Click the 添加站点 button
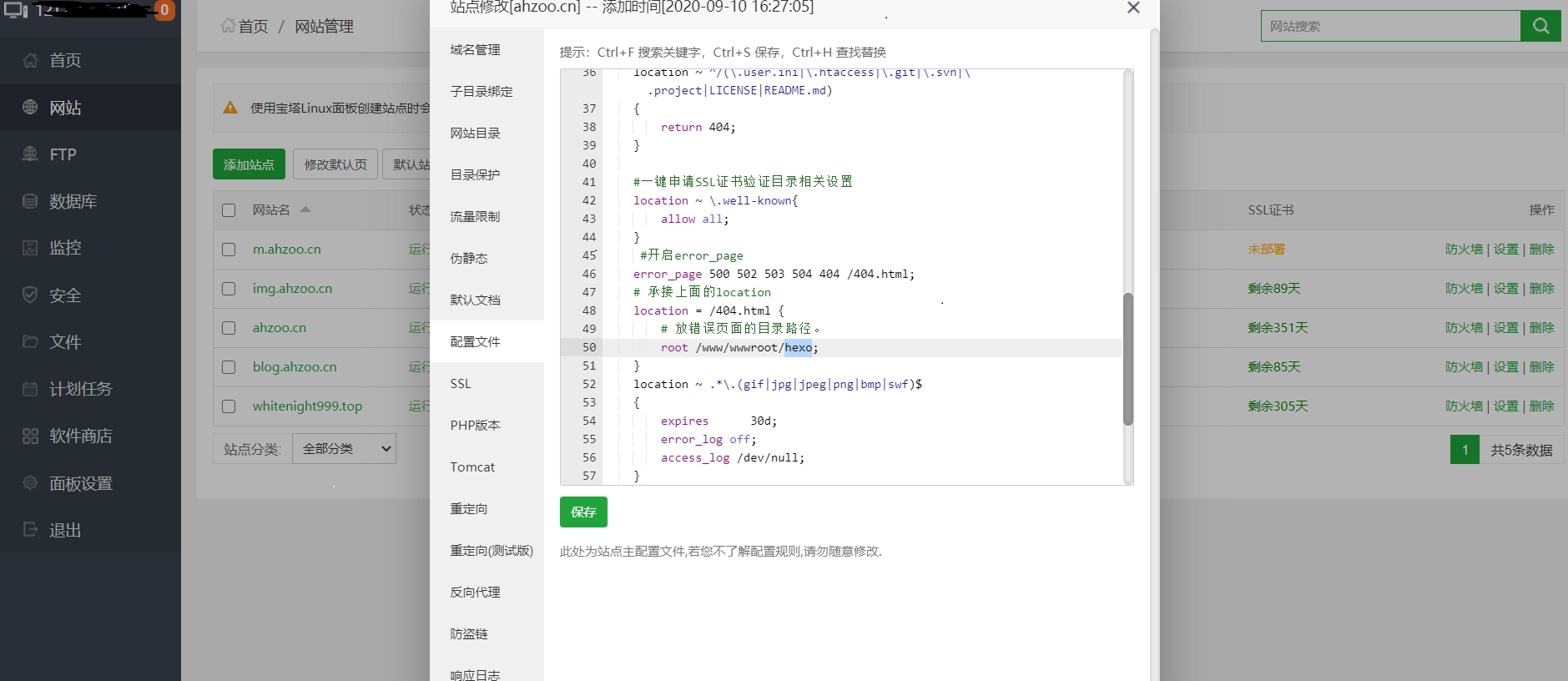Screen dimensions: 1568x681 249,164
